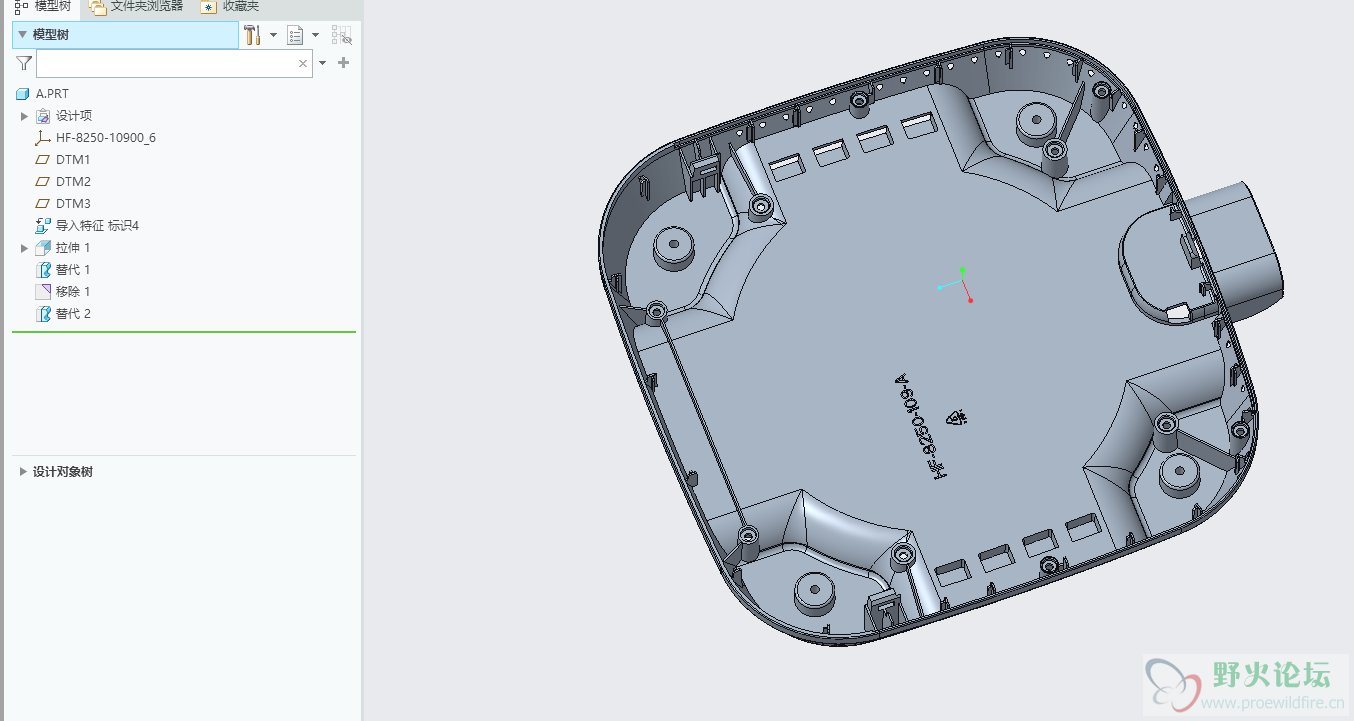The height and width of the screenshot is (721, 1354).
Task: Open dropdown arrow beside list display icon
Action: tap(316, 35)
